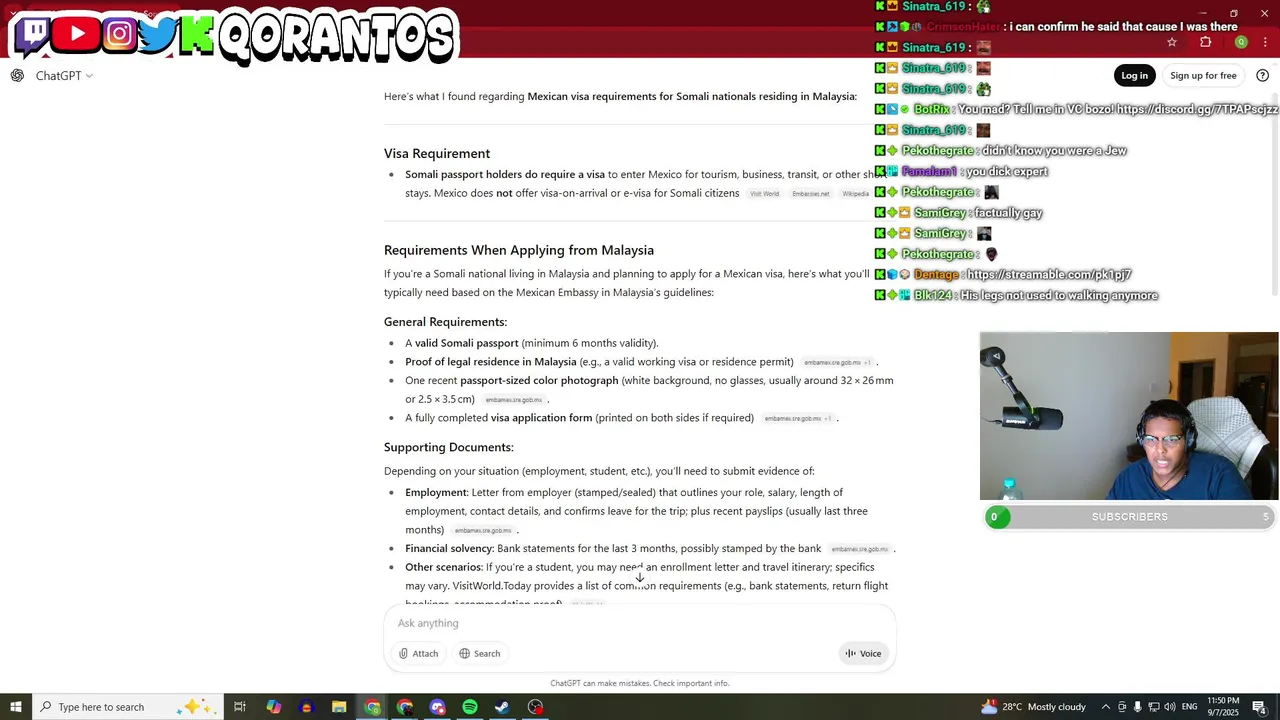Open embamex citation after bank statements line
The width and height of the screenshot is (1280, 720).
coord(859,549)
